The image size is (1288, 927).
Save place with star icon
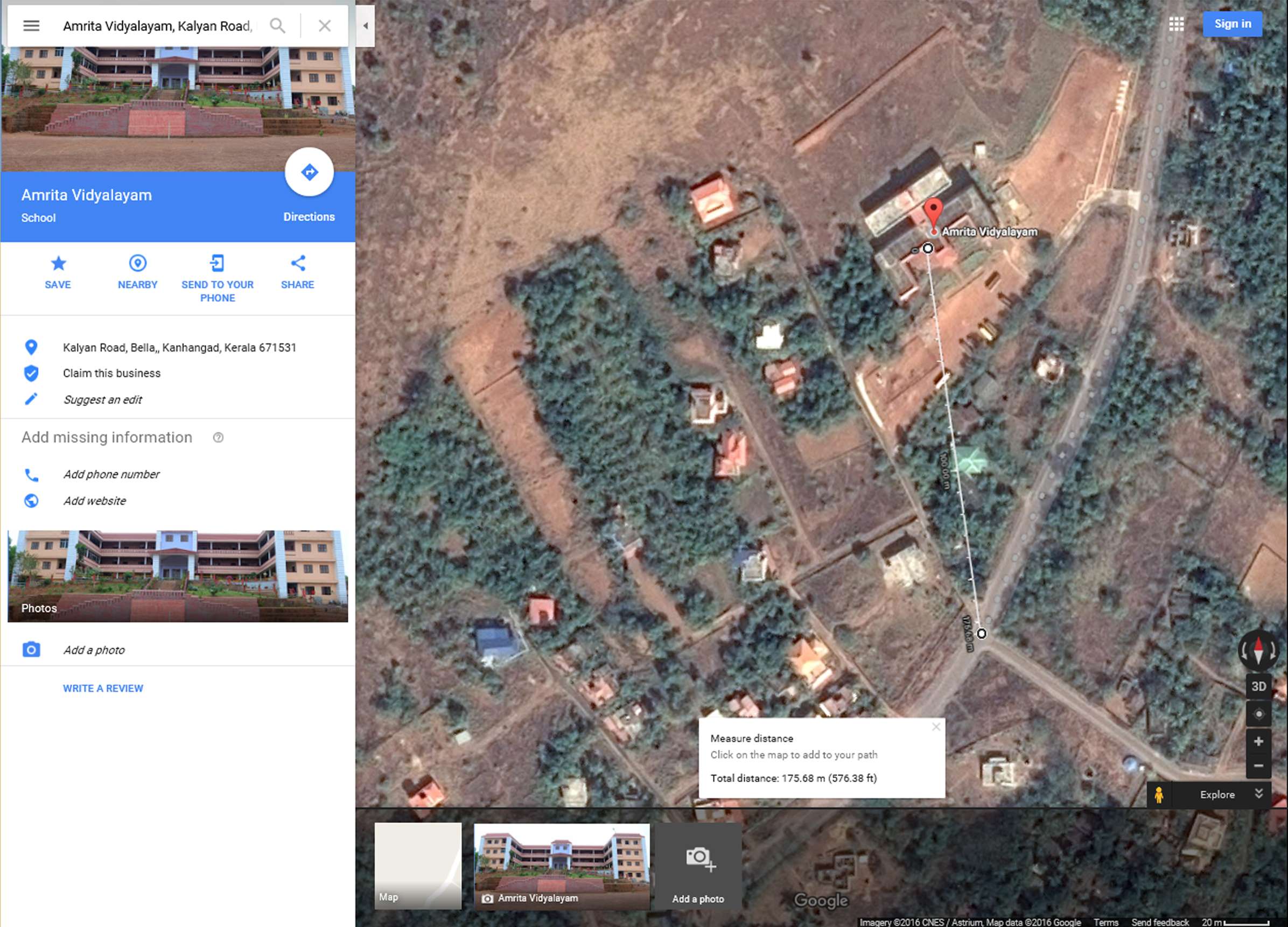[x=58, y=263]
